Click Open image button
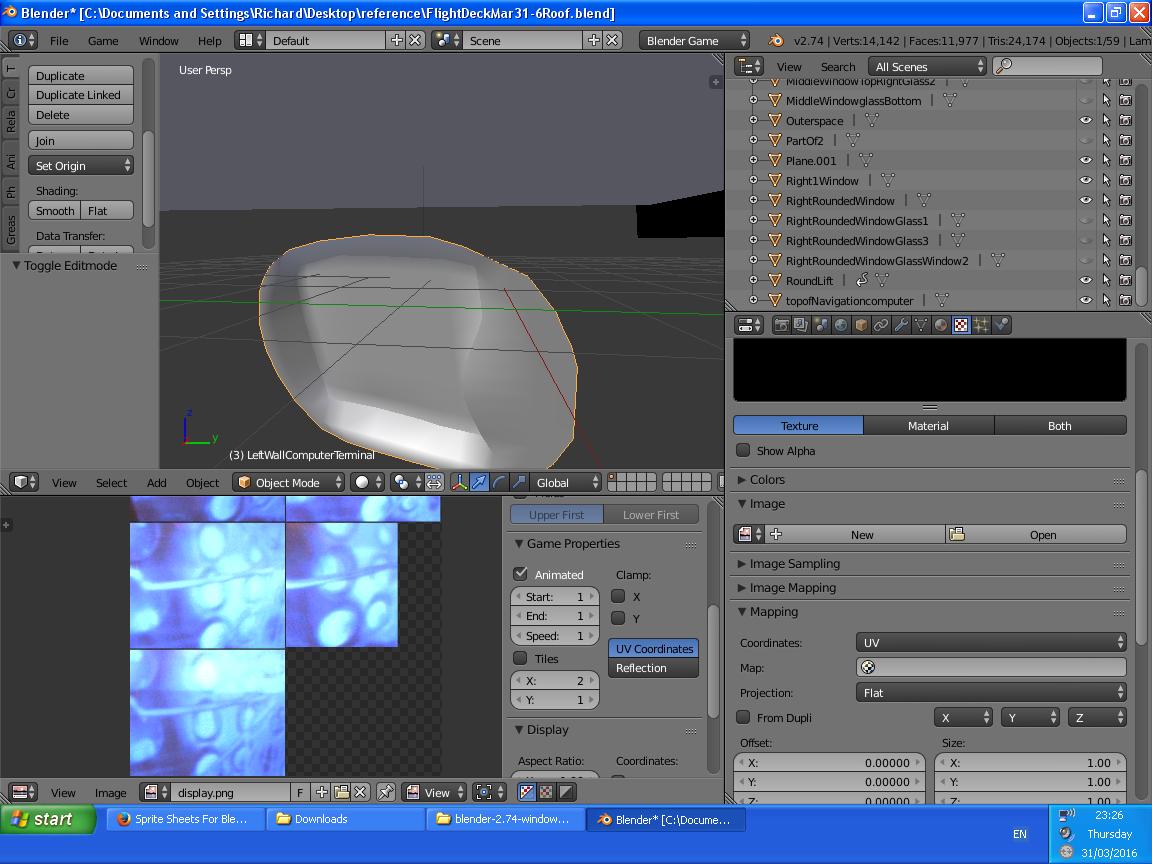Viewport: 1152px width, 864px height. point(1036,535)
